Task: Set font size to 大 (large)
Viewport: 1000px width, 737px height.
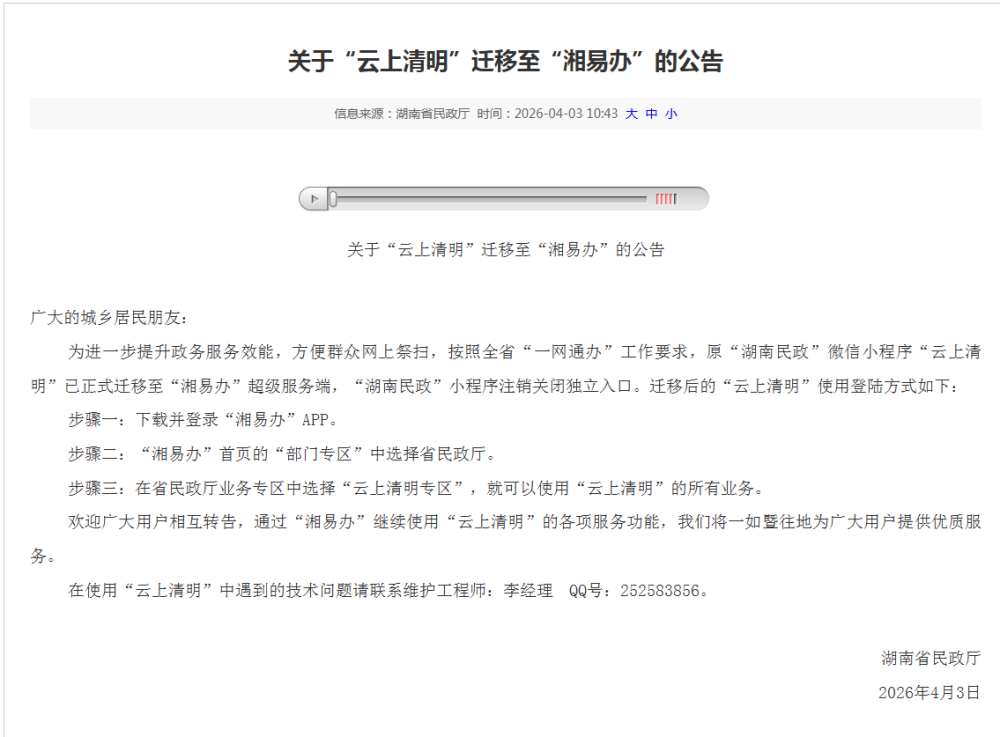Action: pos(631,113)
